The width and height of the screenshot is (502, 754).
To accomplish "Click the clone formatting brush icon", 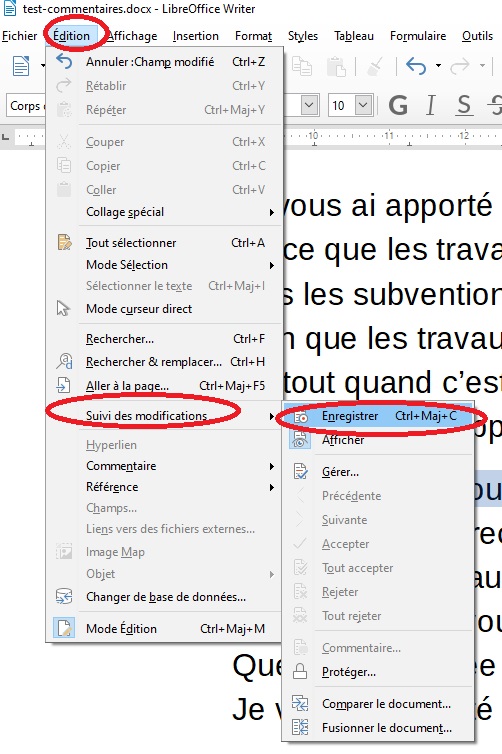I will tap(375, 66).
